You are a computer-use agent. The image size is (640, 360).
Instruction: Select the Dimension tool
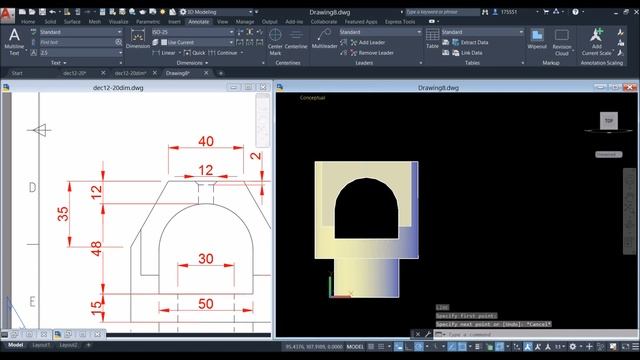[x=138, y=39]
